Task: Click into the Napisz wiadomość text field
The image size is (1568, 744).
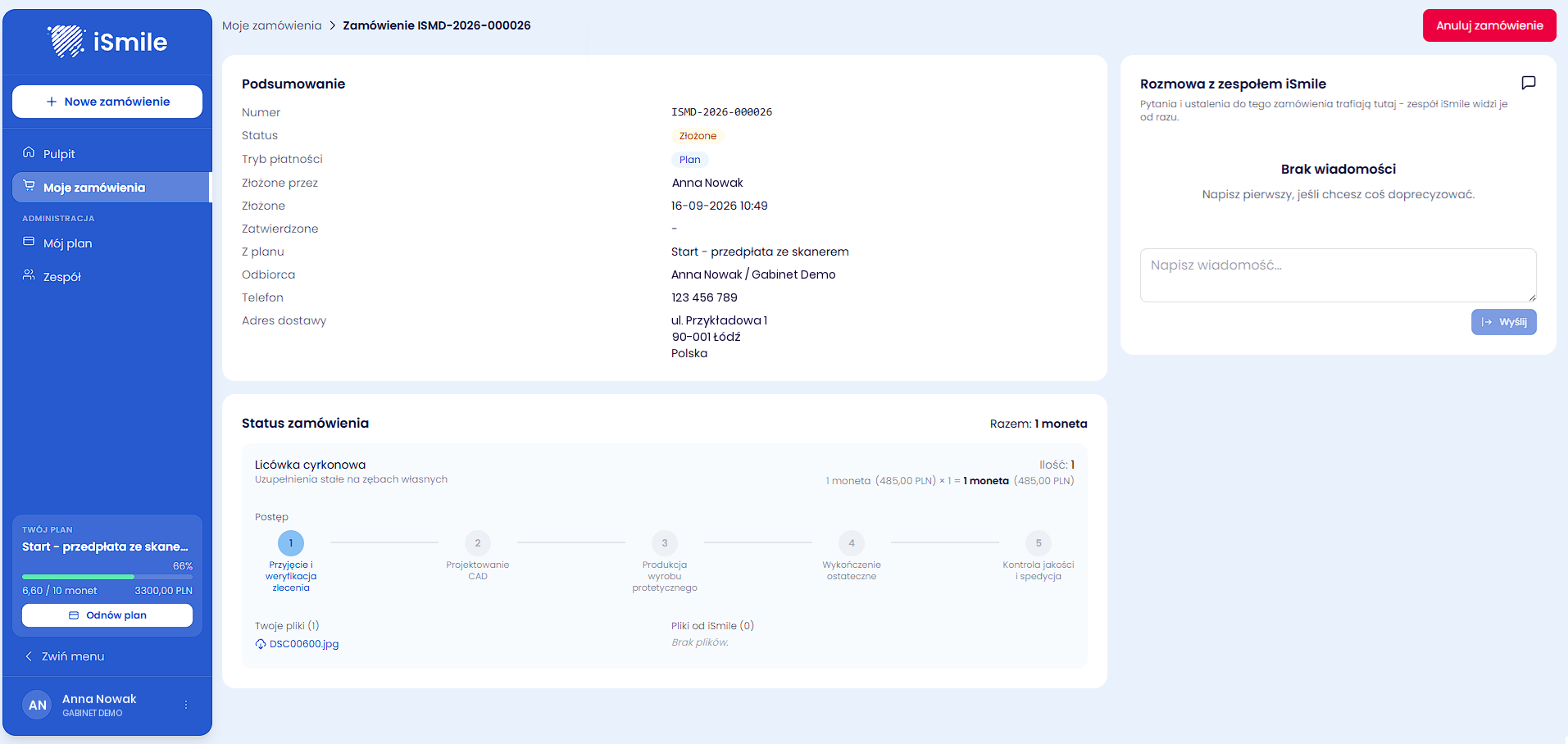Action: tap(1338, 275)
